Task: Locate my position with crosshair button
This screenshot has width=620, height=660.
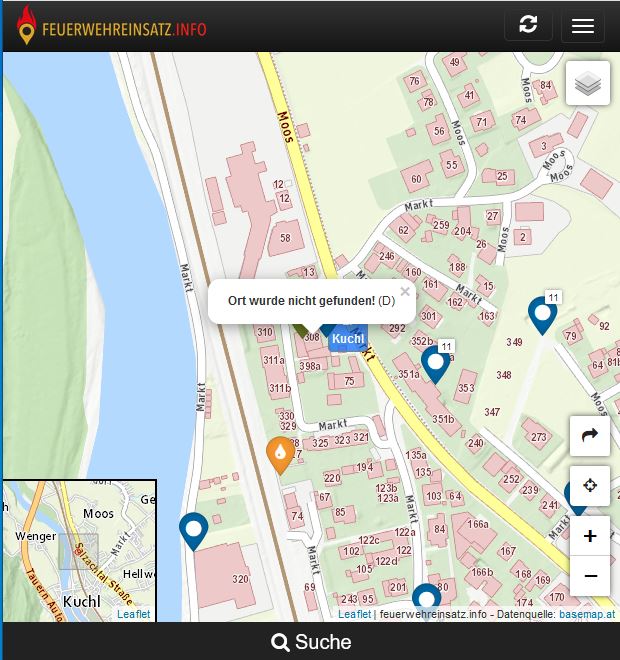Action: coord(589,486)
